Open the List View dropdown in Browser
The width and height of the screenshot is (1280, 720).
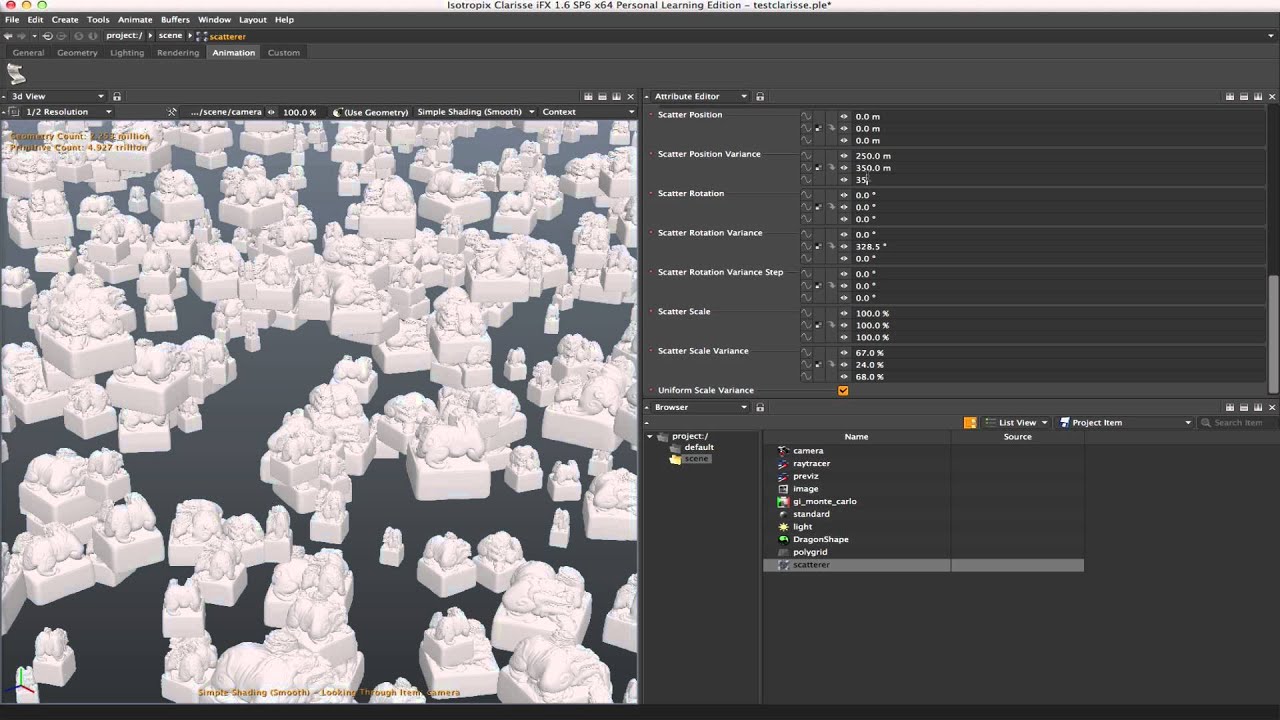(x=1016, y=423)
